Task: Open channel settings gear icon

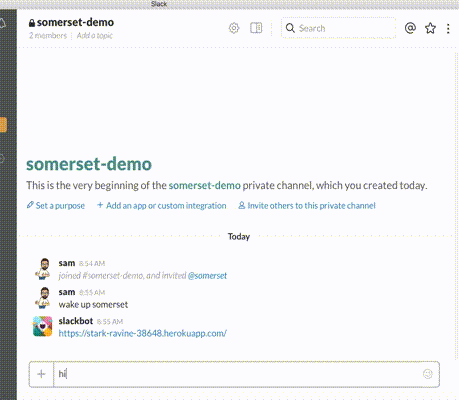Action: pyautogui.click(x=234, y=28)
